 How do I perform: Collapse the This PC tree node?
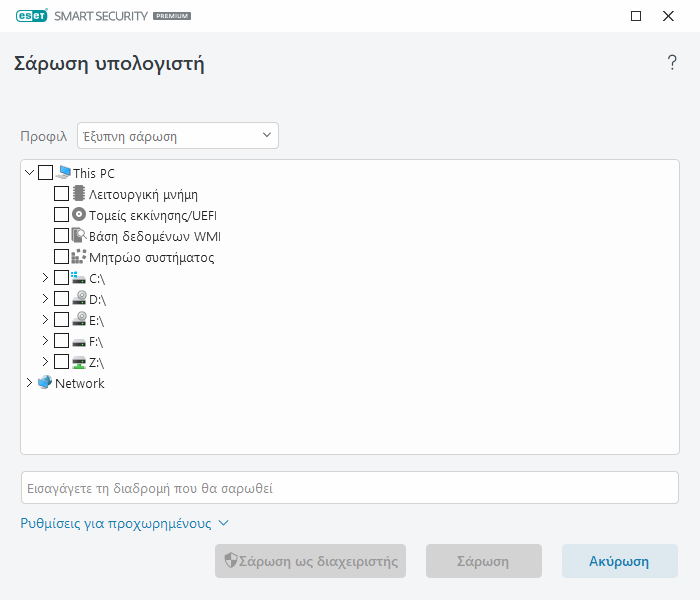29,173
